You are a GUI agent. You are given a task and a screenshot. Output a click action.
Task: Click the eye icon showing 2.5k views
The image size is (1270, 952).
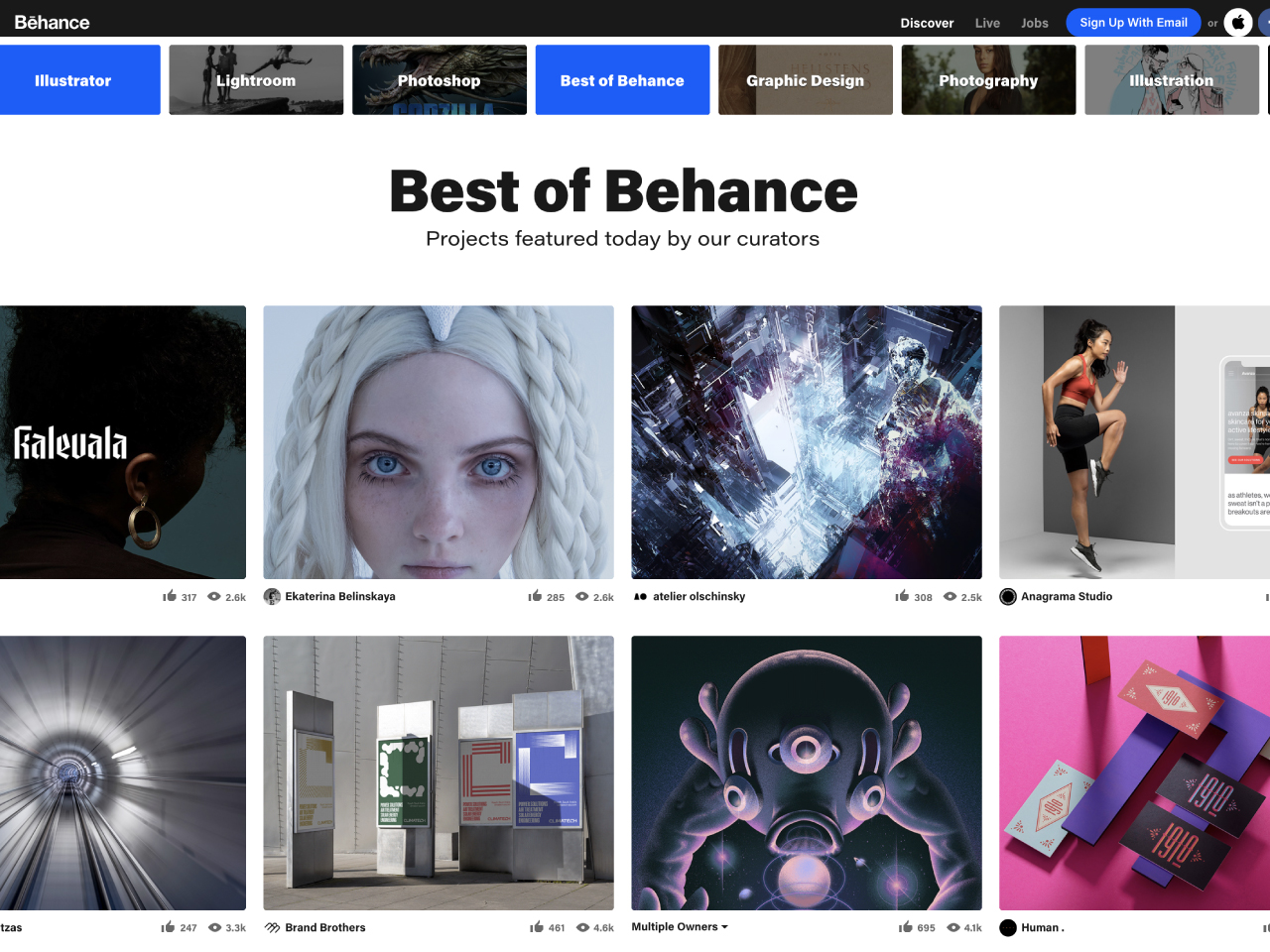click(951, 597)
